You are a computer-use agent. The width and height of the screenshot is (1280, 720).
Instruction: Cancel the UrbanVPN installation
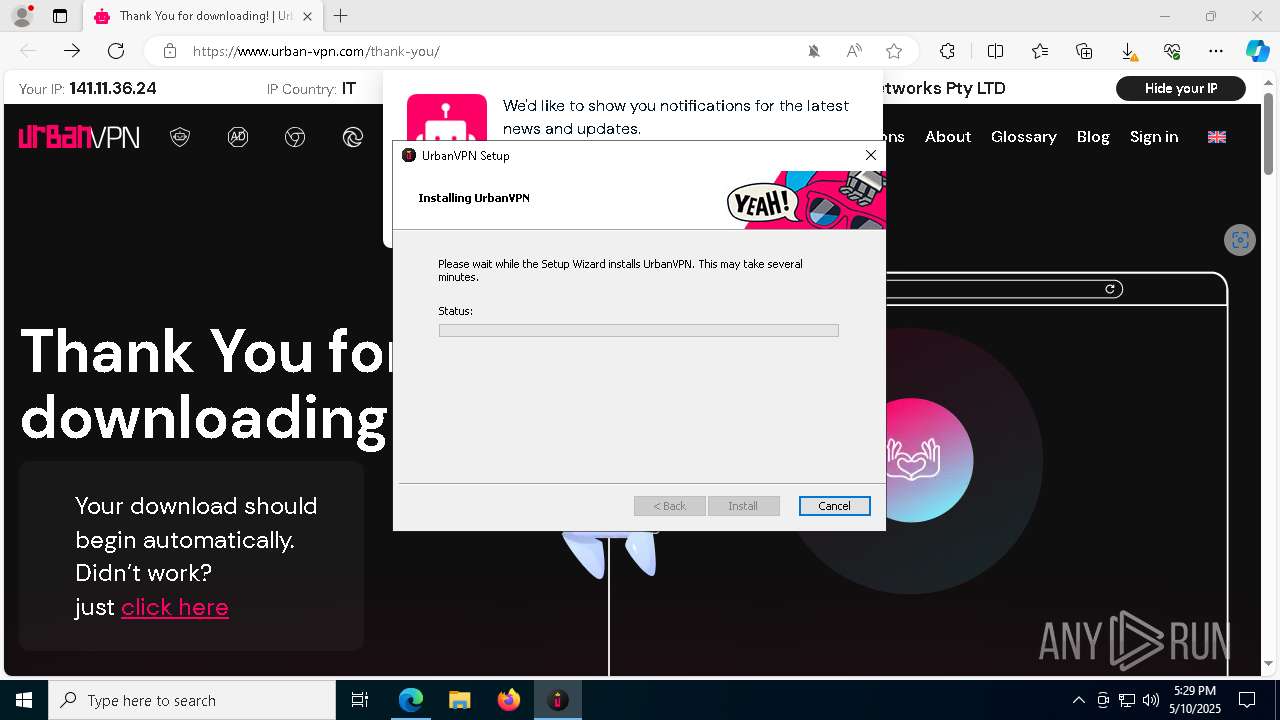pos(835,506)
